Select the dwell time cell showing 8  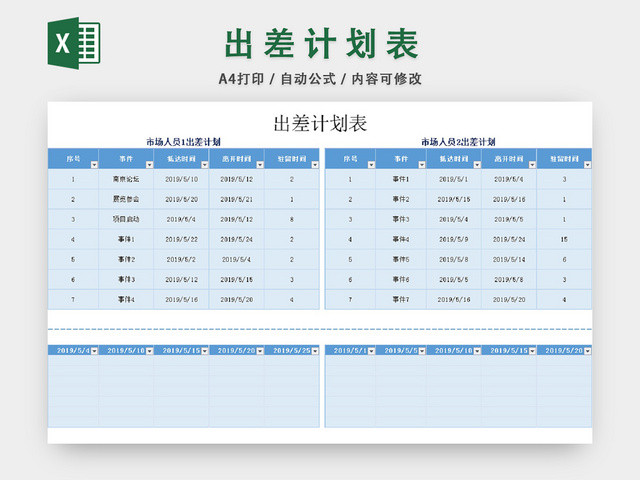click(x=292, y=219)
